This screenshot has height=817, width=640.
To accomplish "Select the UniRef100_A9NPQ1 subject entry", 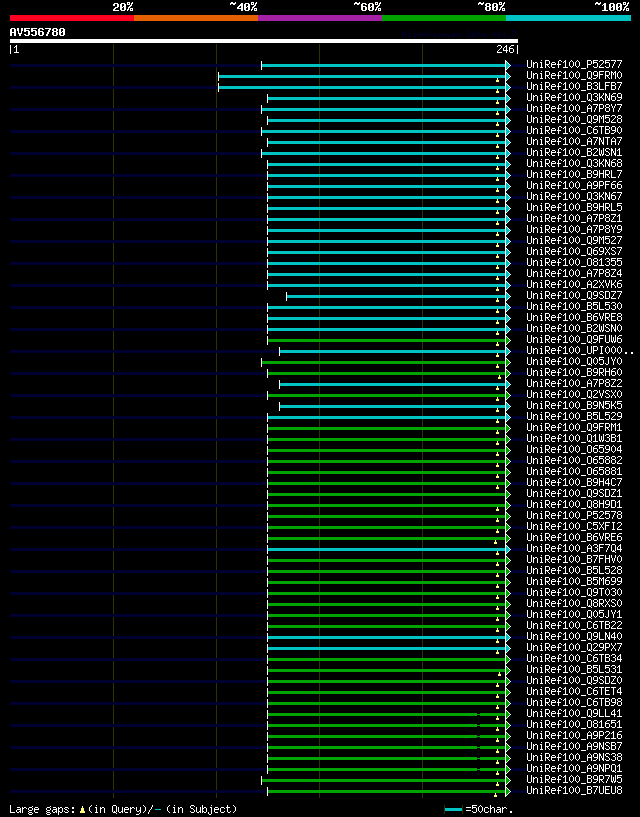I will [574, 769].
